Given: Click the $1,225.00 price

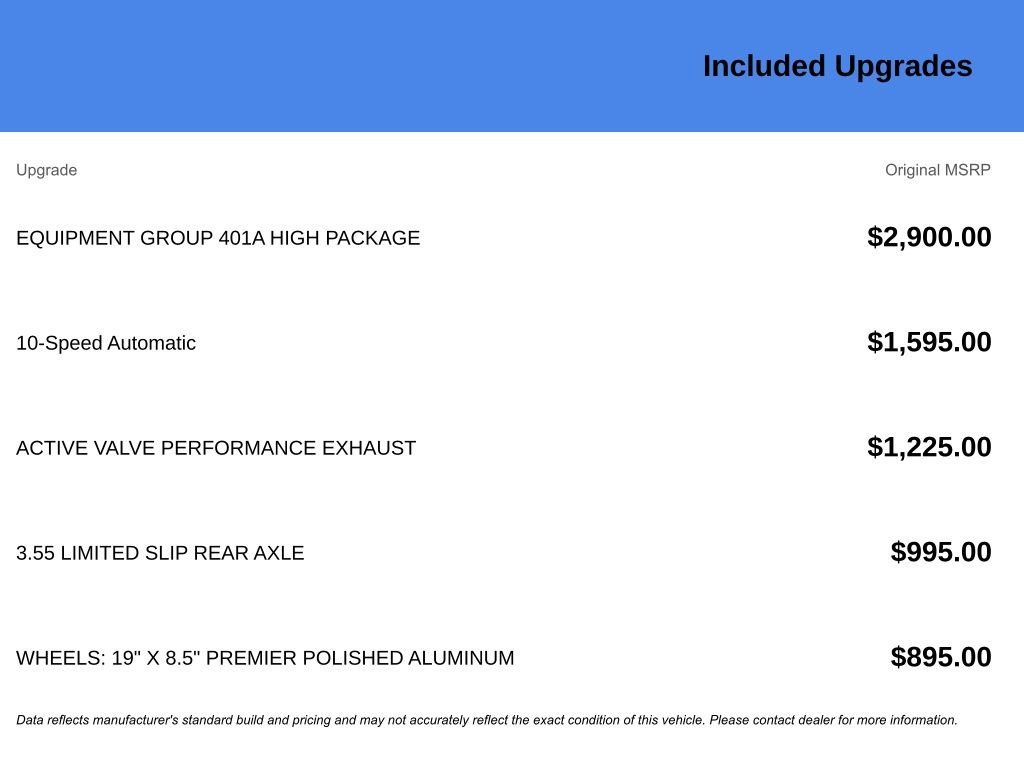Looking at the screenshot, I should [929, 447].
